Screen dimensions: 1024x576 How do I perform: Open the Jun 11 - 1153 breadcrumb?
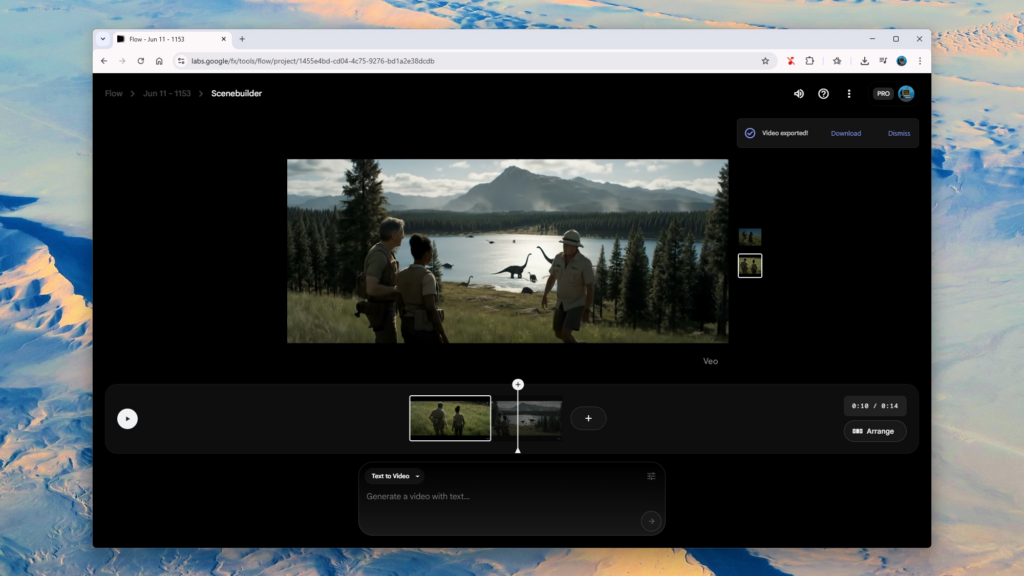click(167, 93)
